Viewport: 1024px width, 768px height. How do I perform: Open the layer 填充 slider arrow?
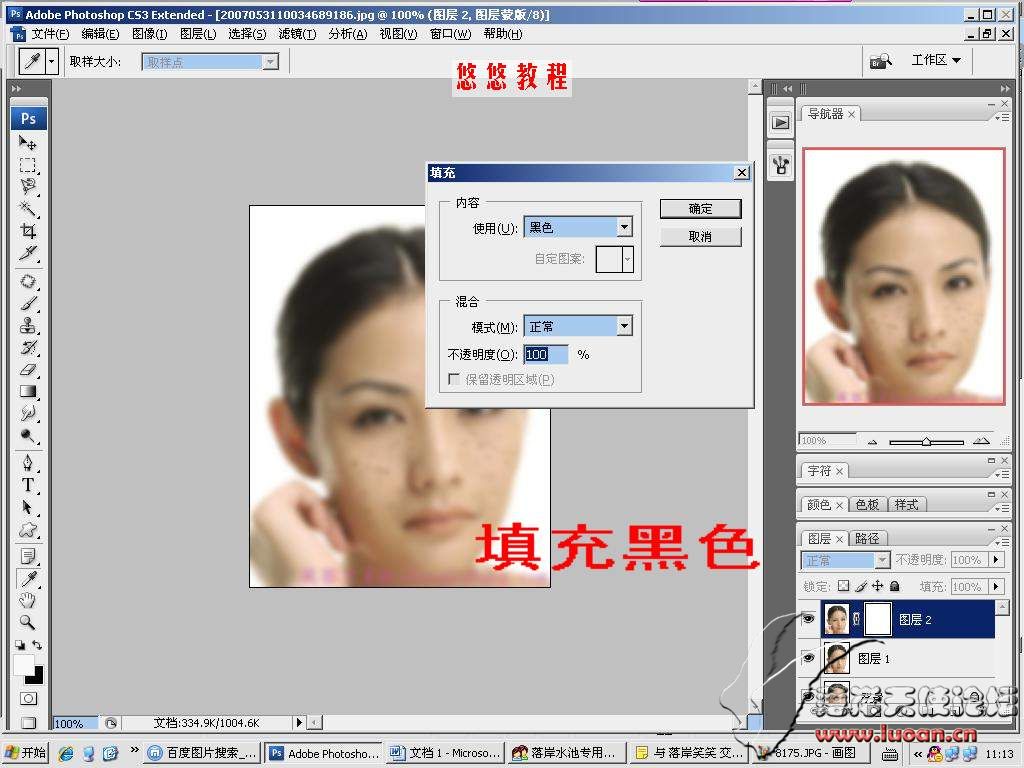click(x=996, y=586)
